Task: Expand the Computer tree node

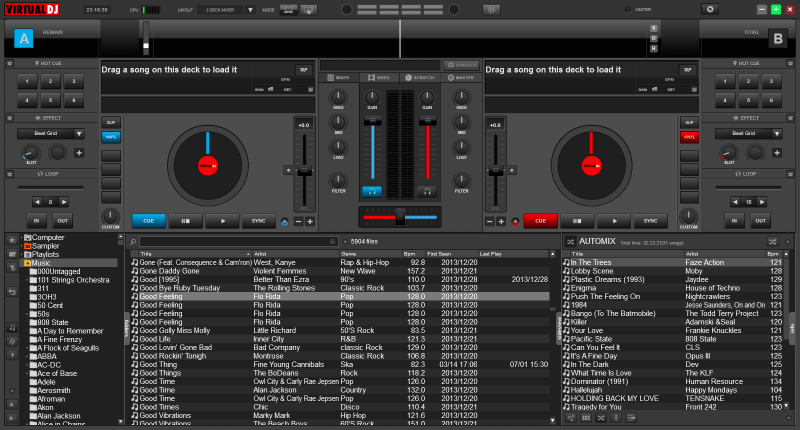Action: [x=22, y=238]
